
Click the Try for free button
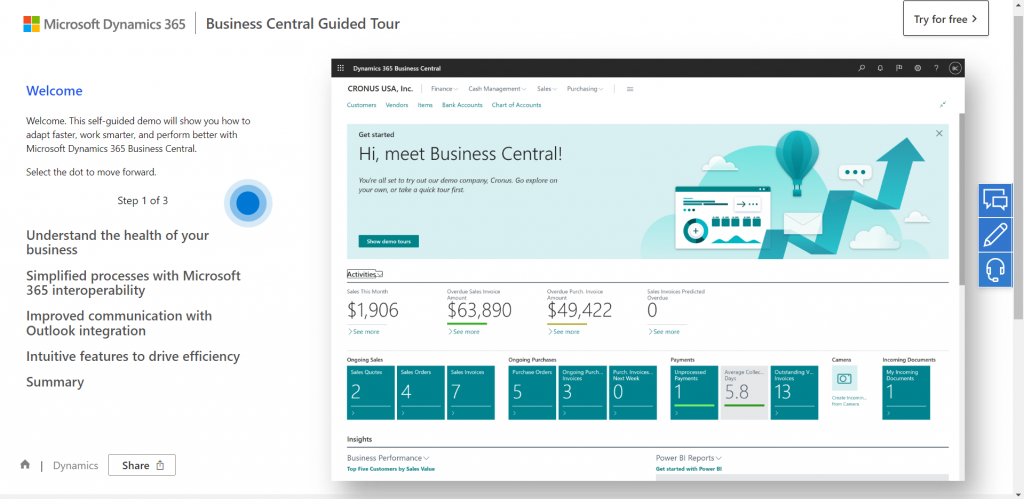coord(946,19)
